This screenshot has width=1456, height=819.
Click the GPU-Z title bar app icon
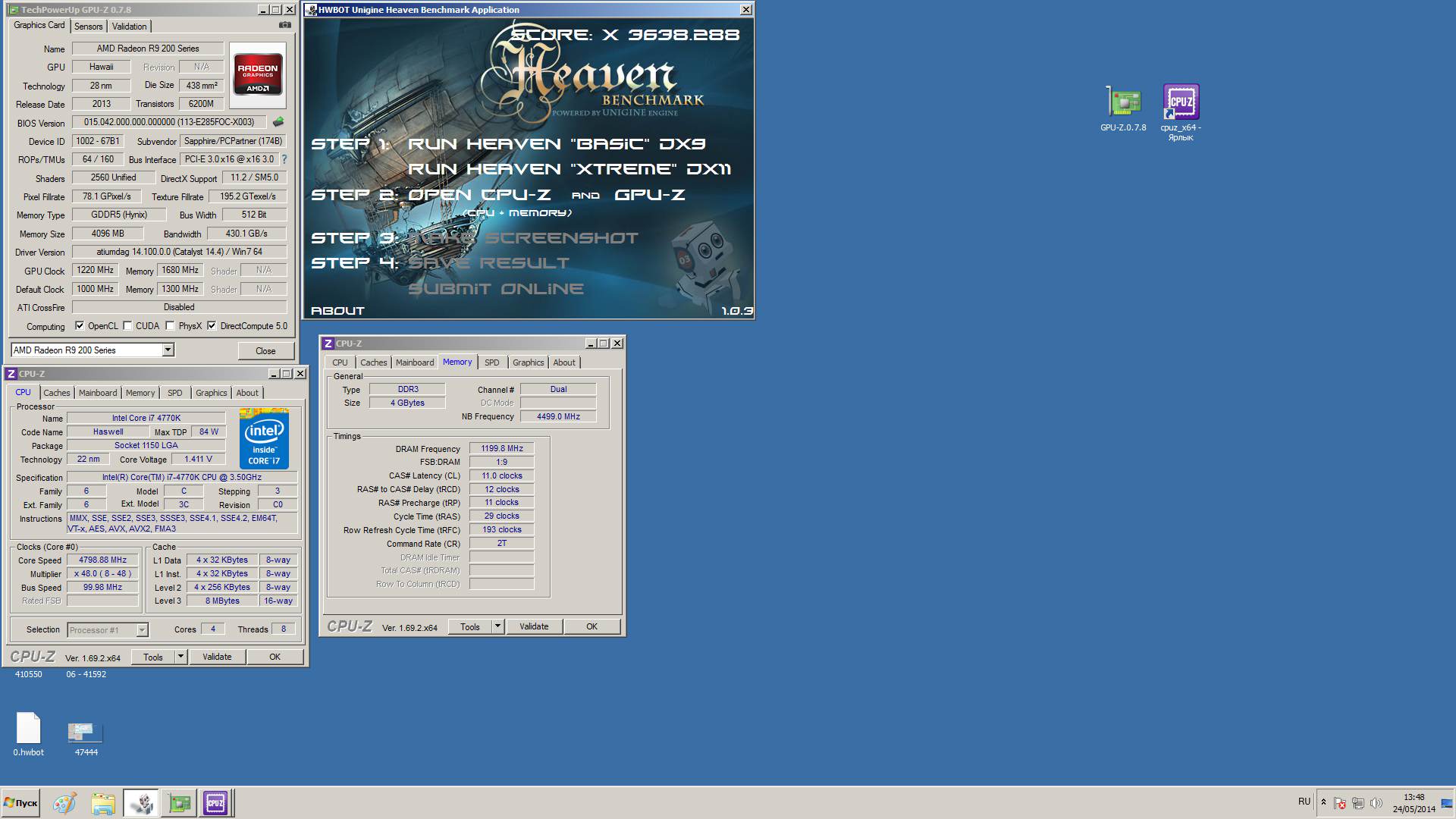click(x=14, y=10)
